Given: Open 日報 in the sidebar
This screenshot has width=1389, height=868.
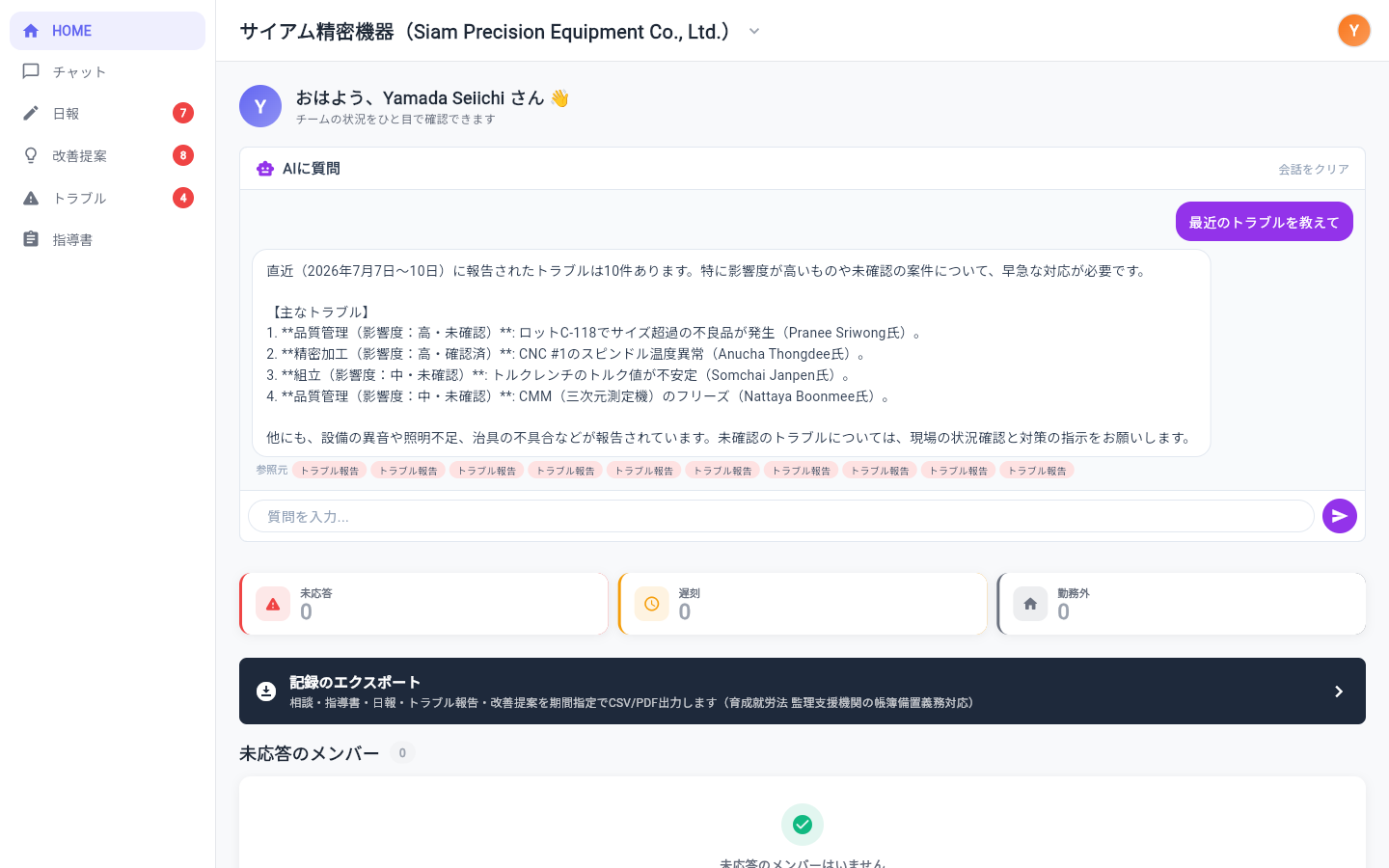Looking at the screenshot, I should click(x=107, y=114).
